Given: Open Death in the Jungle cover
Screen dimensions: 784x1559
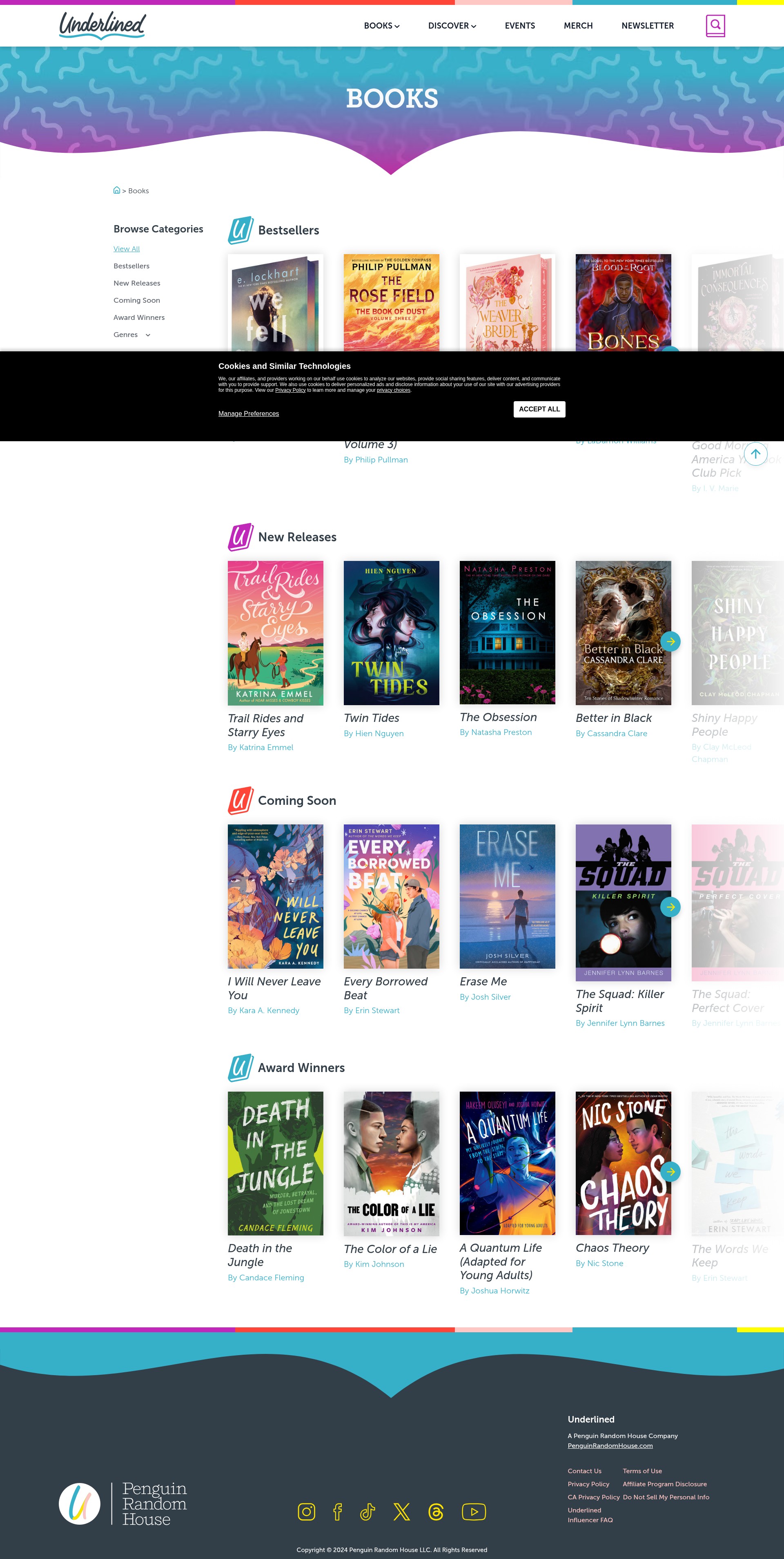Looking at the screenshot, I should pyautogui.click(x=275, y=1163).
